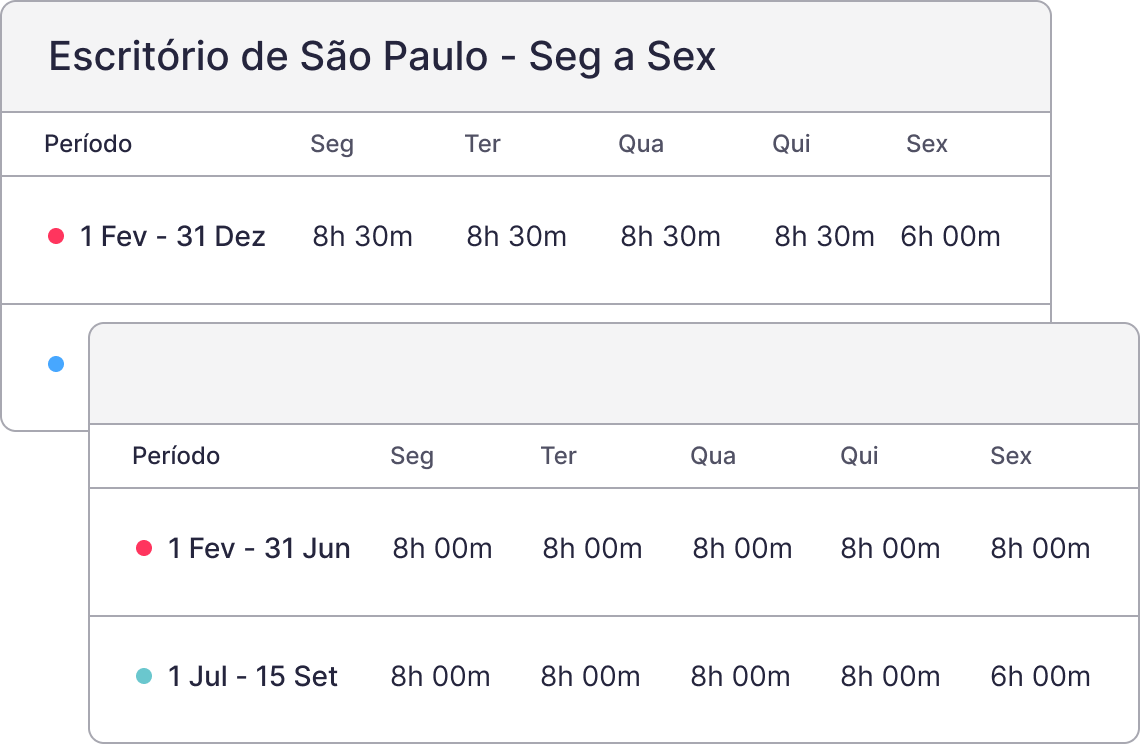Click the Período header in the back table
Screen dimensions: 1140x744
pos(88,144)
